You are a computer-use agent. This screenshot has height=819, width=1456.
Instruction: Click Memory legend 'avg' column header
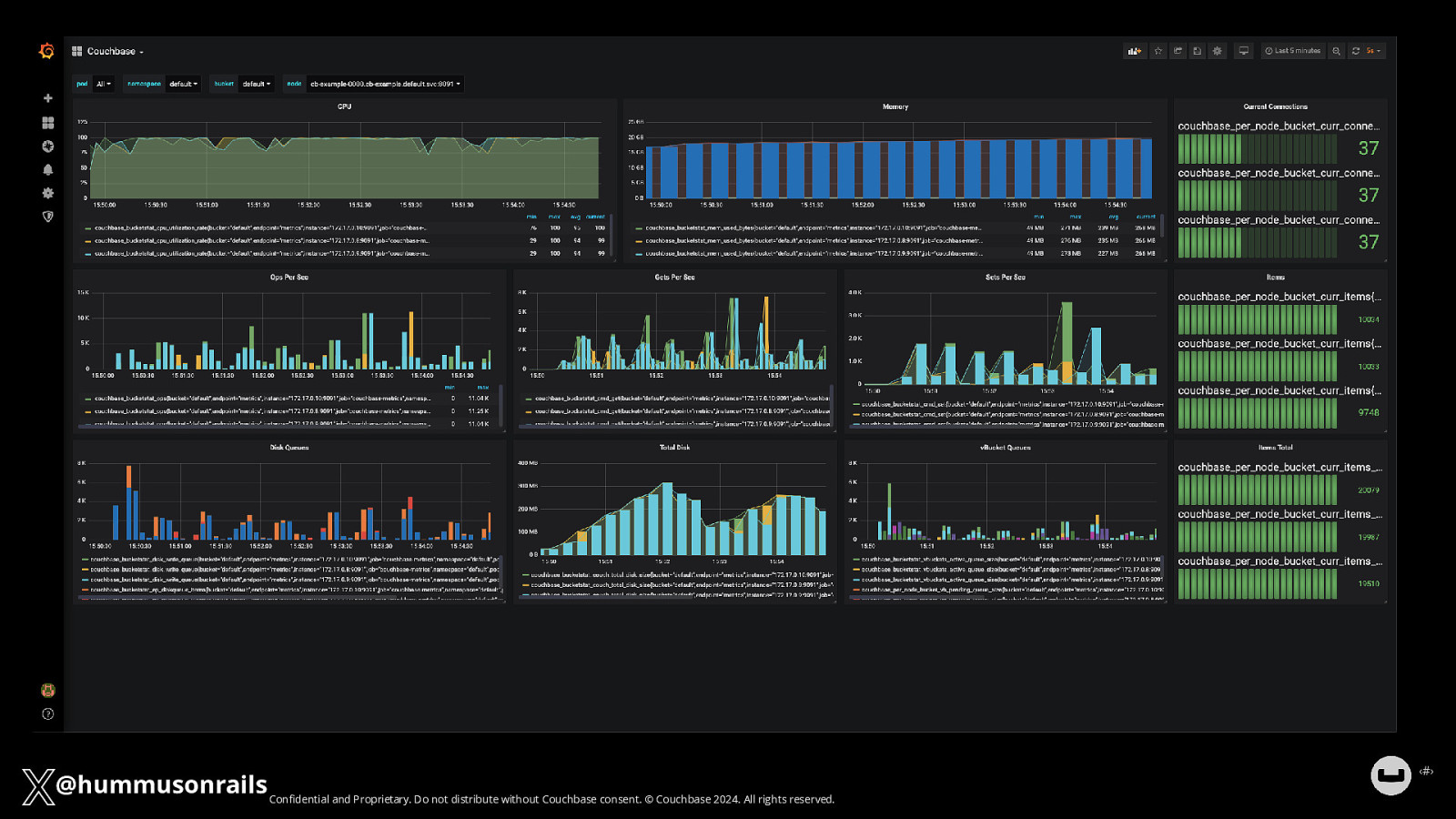click(1114, 217)
